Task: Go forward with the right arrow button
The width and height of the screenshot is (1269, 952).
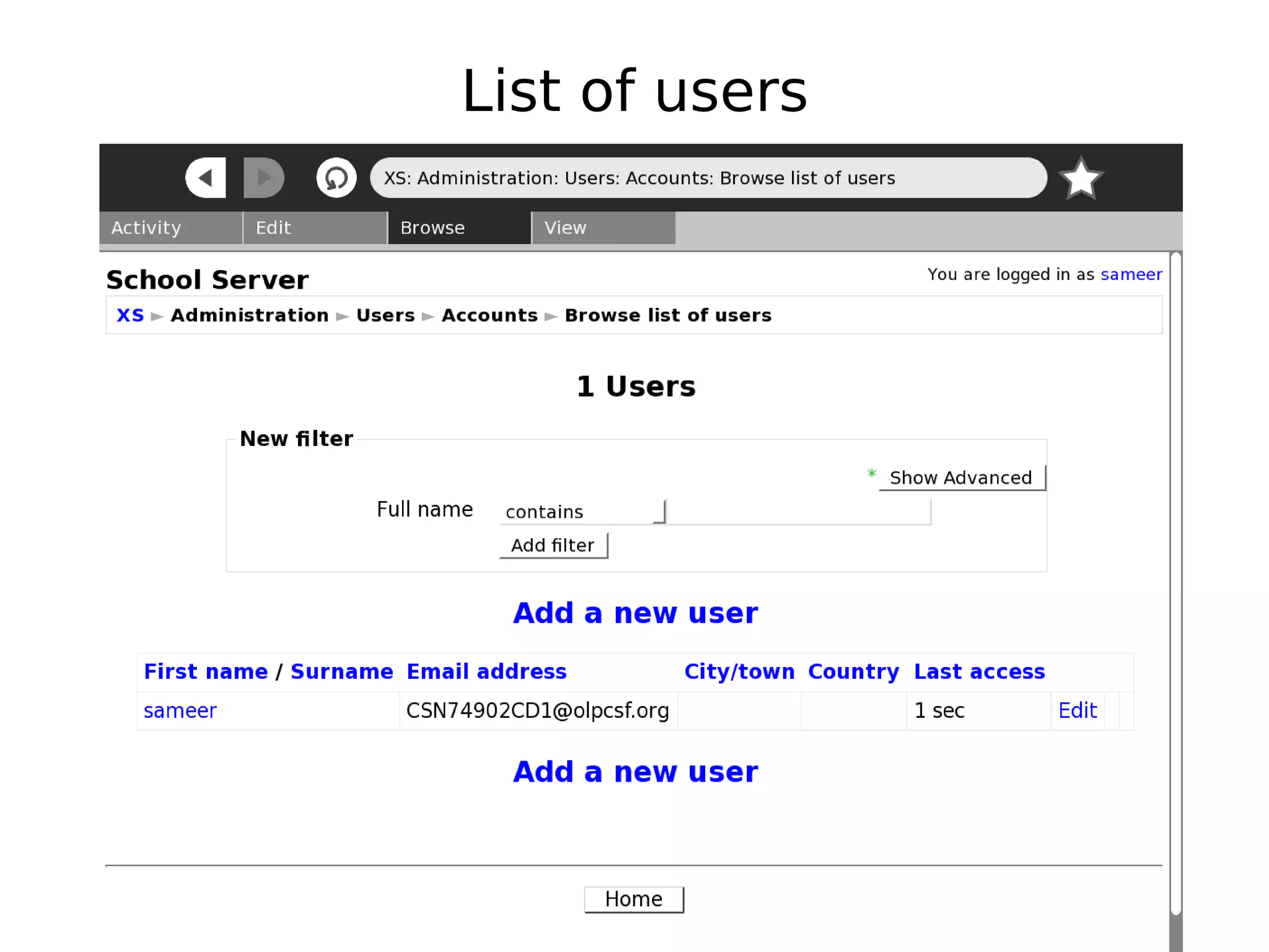Action: pos(263,178)
